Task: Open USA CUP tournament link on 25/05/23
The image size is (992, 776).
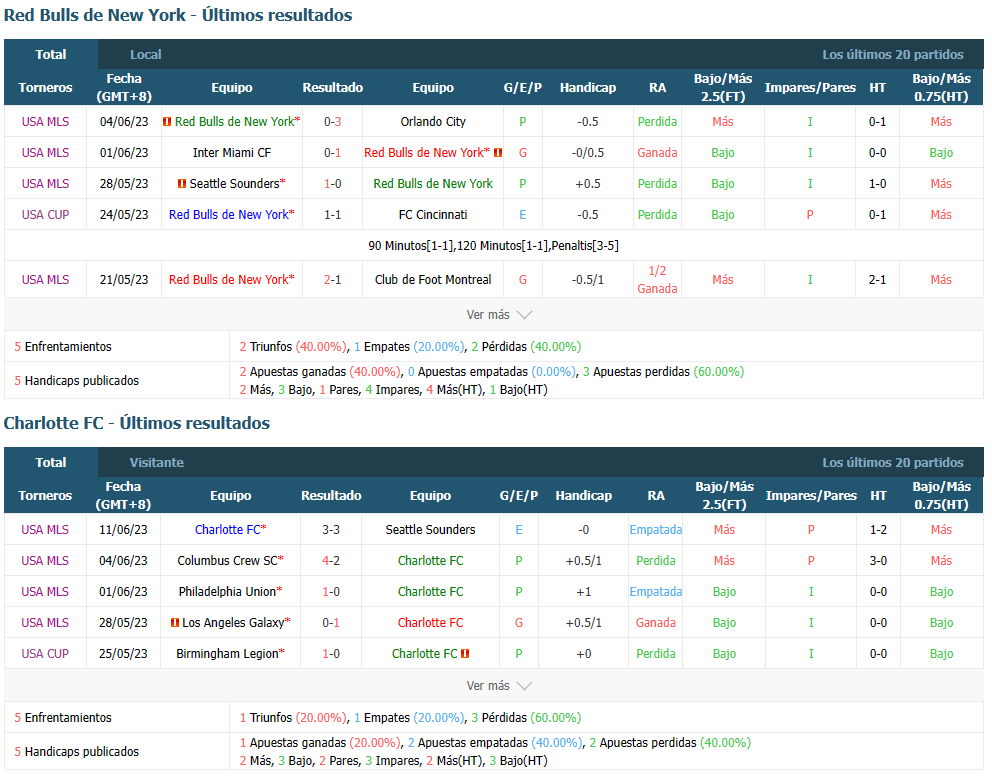Action: pos(45,653)
